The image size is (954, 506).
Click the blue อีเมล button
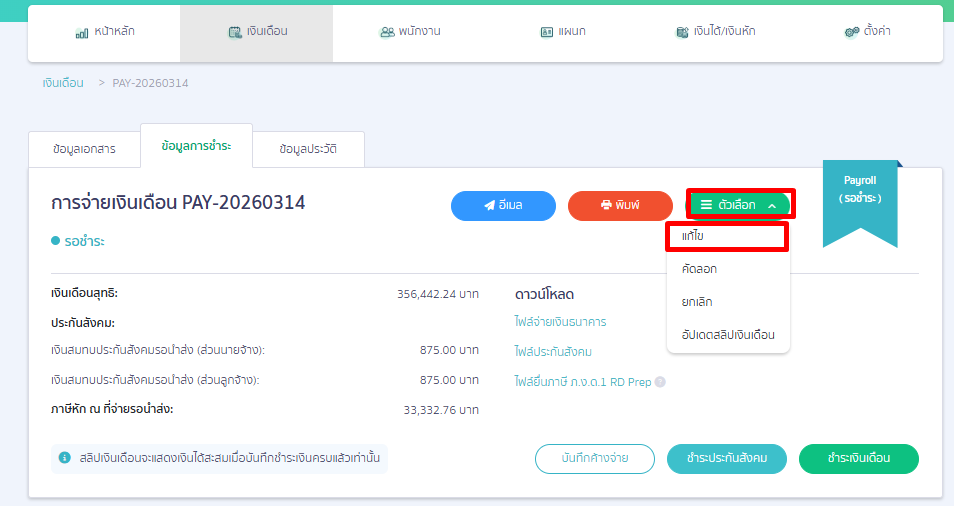point(503,206)
